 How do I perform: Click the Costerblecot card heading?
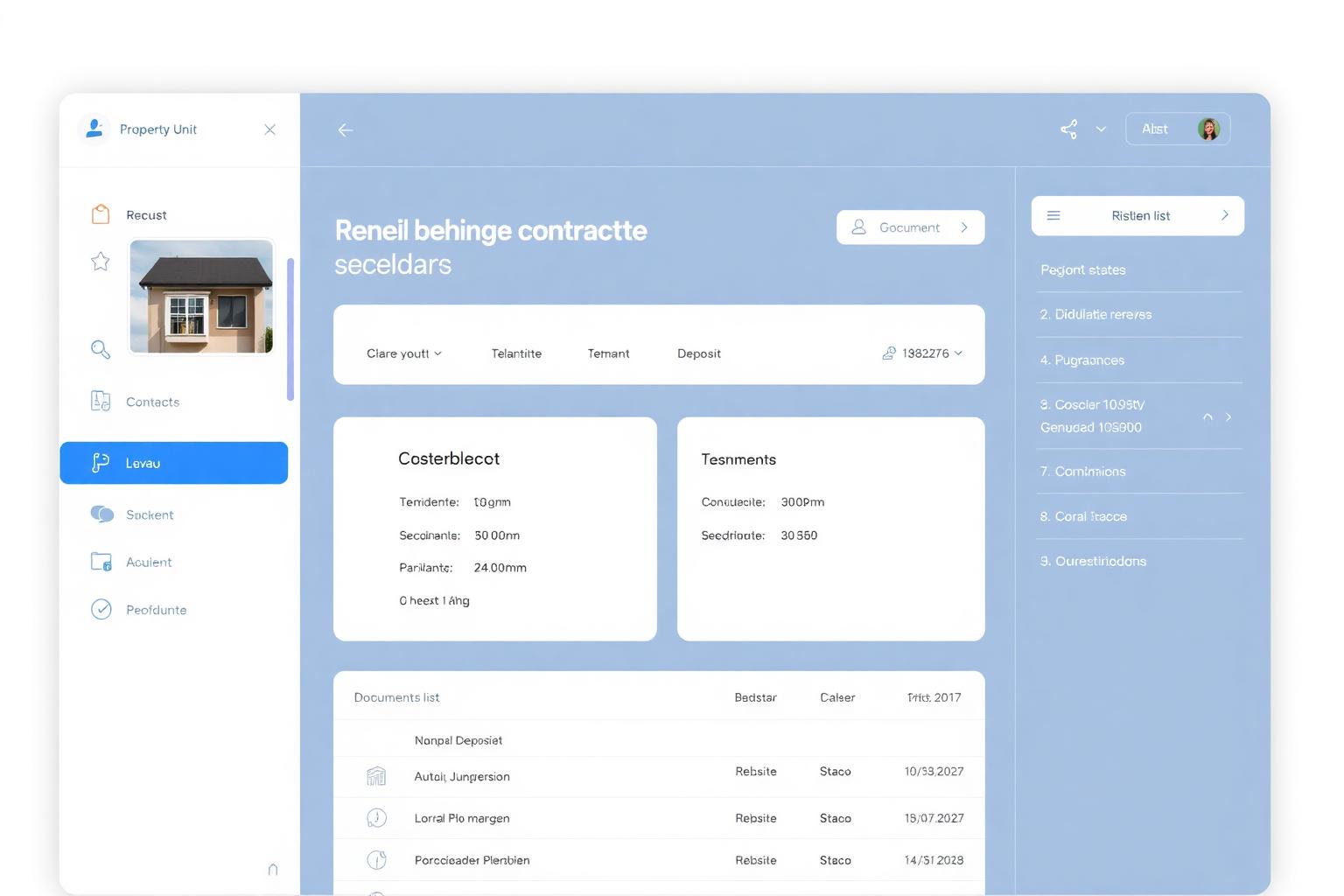point(449,458)
